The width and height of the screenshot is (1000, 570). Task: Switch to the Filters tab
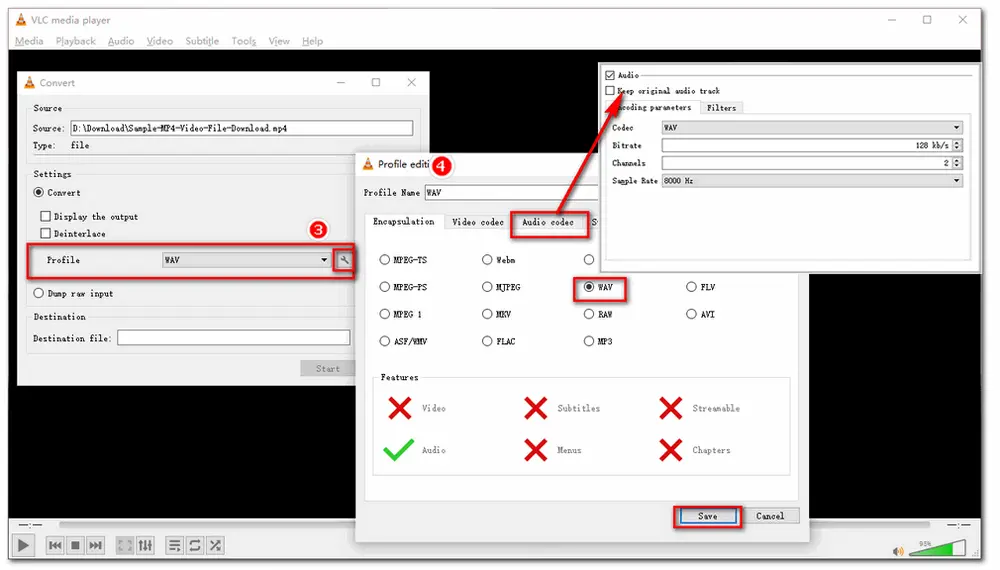click(721, 108)
